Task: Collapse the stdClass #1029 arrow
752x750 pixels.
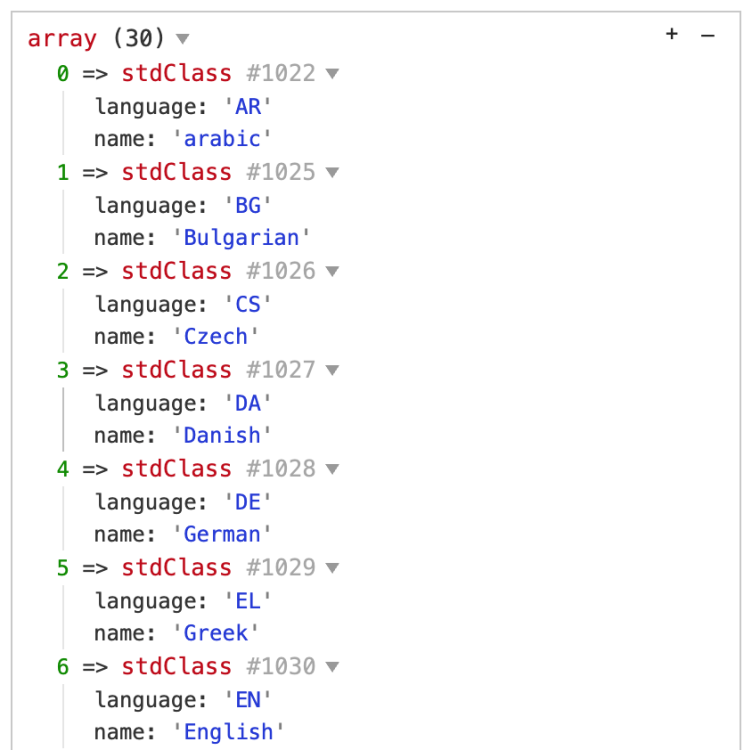Action: [x=332, y=568]
